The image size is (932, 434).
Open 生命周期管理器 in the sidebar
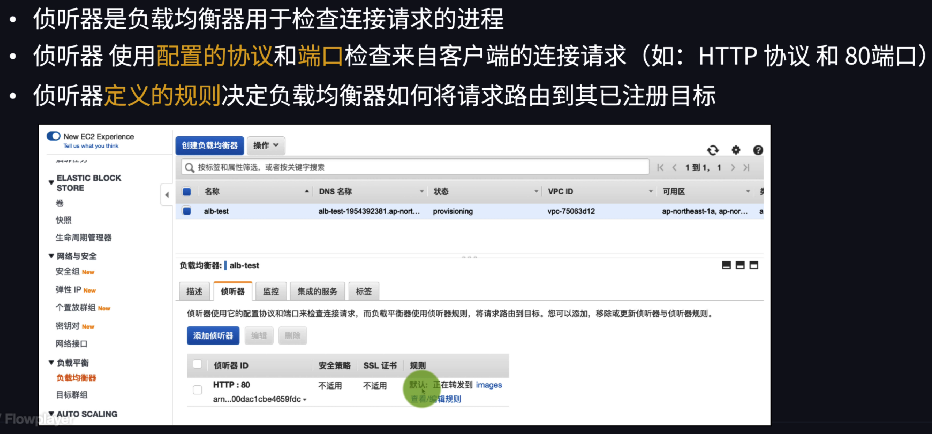pyautogui.click(x=83, y=237)
